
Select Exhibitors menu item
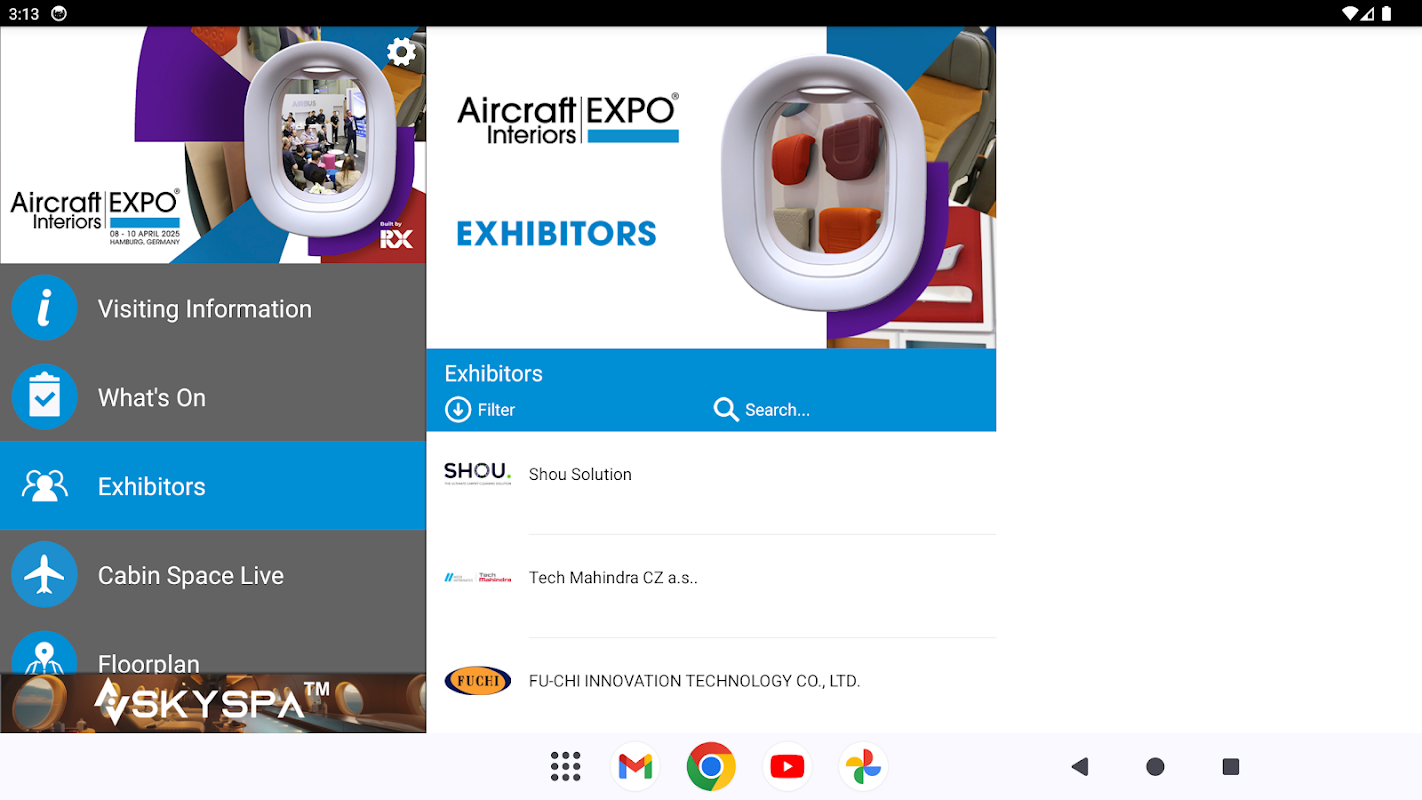click(213, 486)
